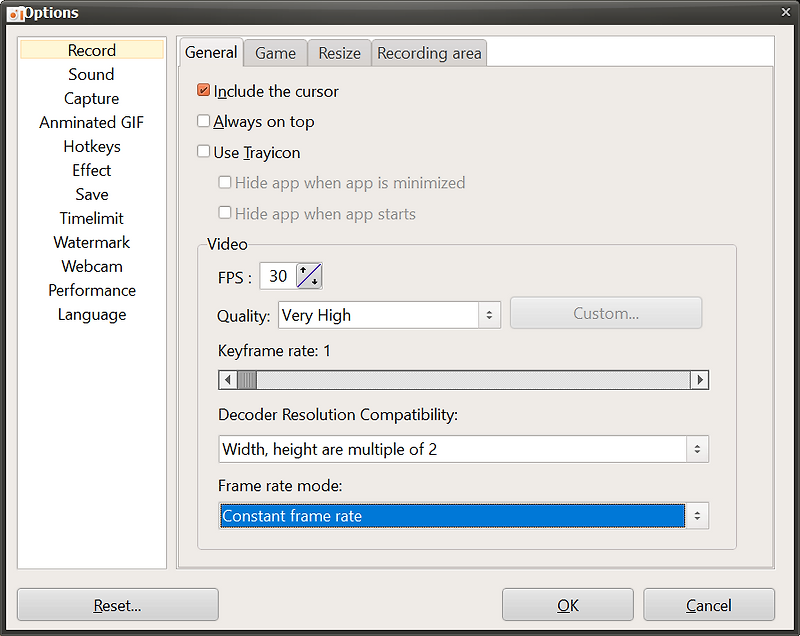Switch to the Game tab
The width and height of the screenshot is (800, 636).
click(274, 53)
